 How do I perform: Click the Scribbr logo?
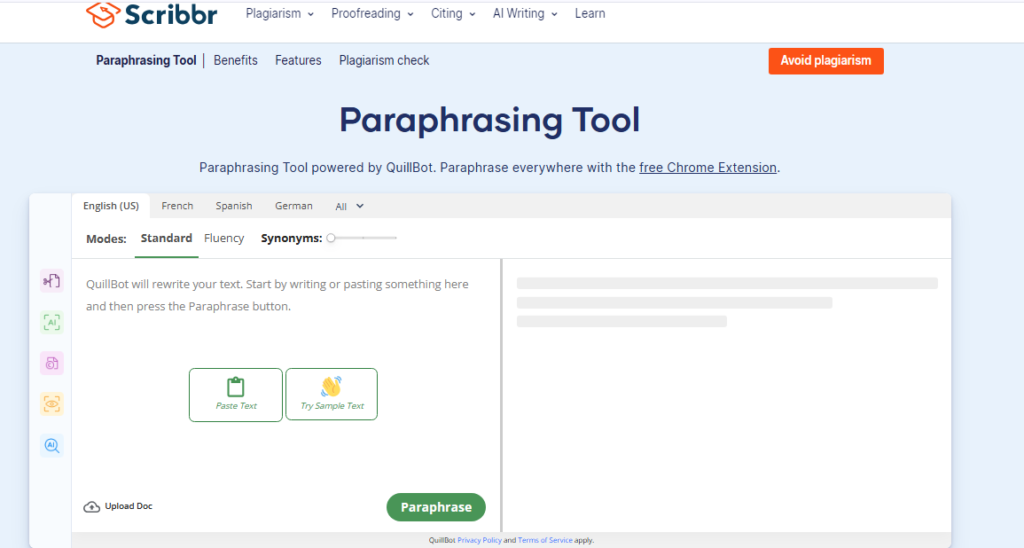pos(152,14)
